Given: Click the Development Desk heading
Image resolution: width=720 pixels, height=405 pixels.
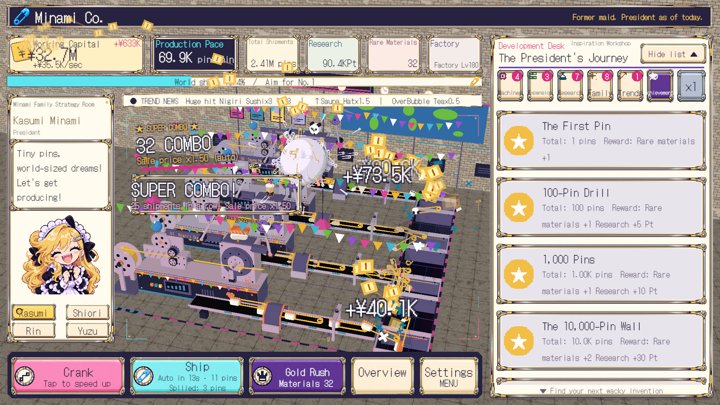Looking at the screenshot, I should [531, 46].
